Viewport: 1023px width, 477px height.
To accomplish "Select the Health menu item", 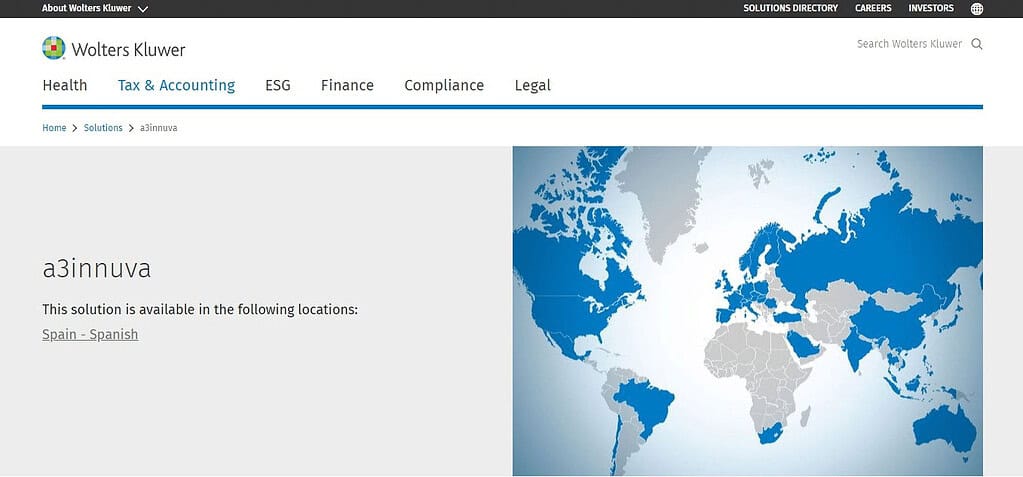I will tap(65, 85).
